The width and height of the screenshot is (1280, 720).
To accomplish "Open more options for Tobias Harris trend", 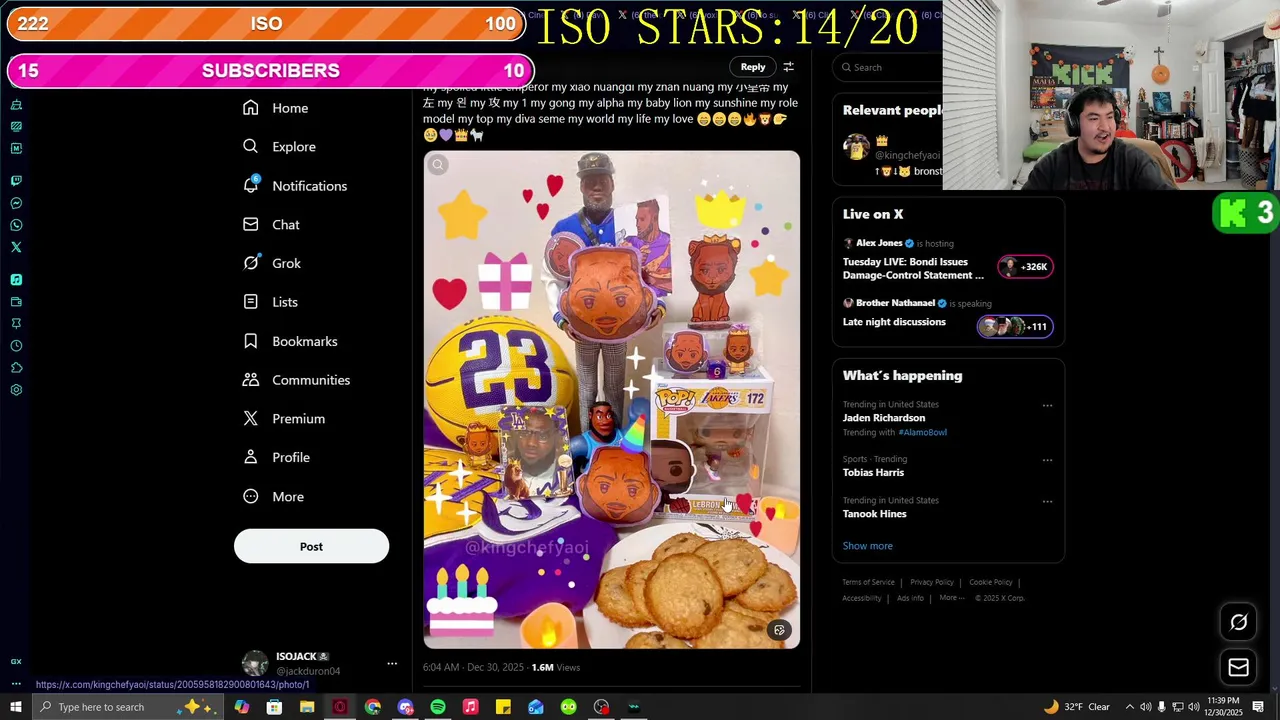I will [x=1047, y=460].
